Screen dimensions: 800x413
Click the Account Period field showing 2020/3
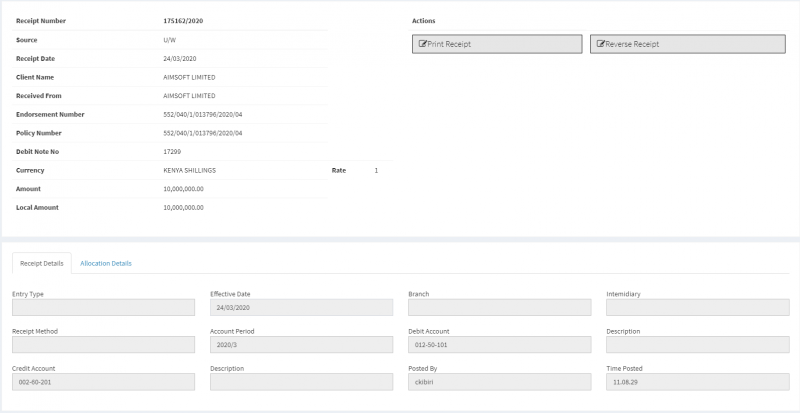(302, 345)
